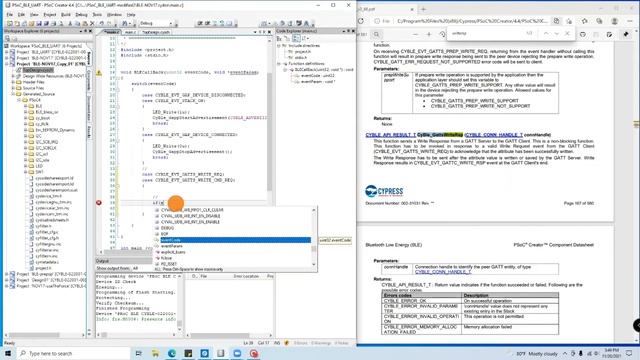
Task: Expand the Header Files folder
Action: [13, 82]
